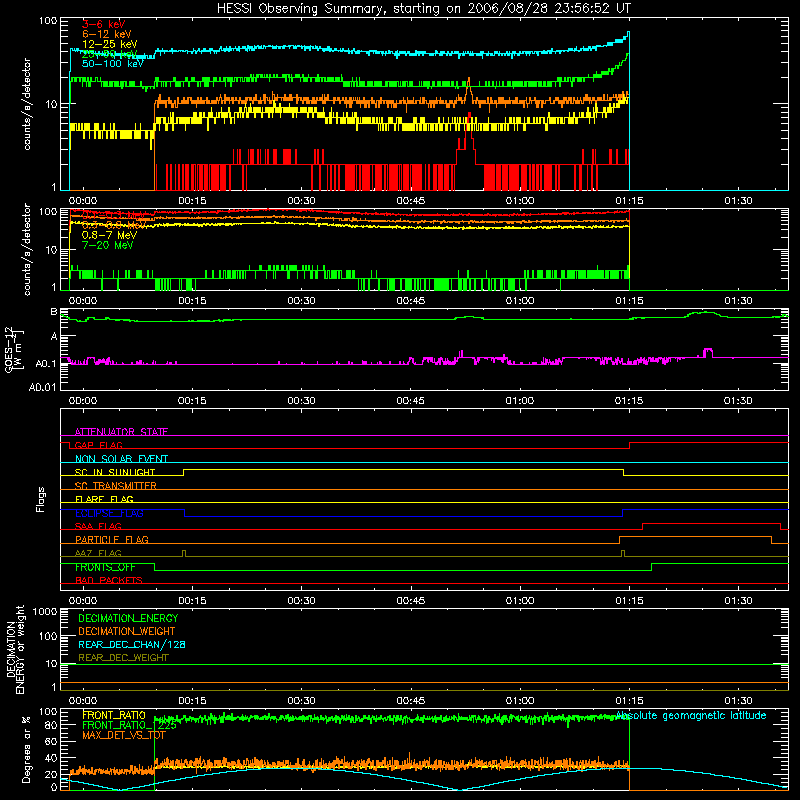Click the MAX_DET_VS_TOT legend label
The height and width of the screenshot is (800, 800).
(124, 735)
